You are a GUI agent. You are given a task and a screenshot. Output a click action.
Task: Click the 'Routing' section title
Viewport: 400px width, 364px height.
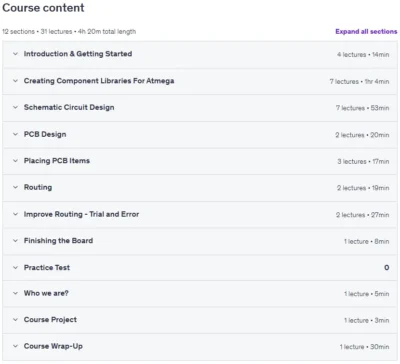pos(38,187)
